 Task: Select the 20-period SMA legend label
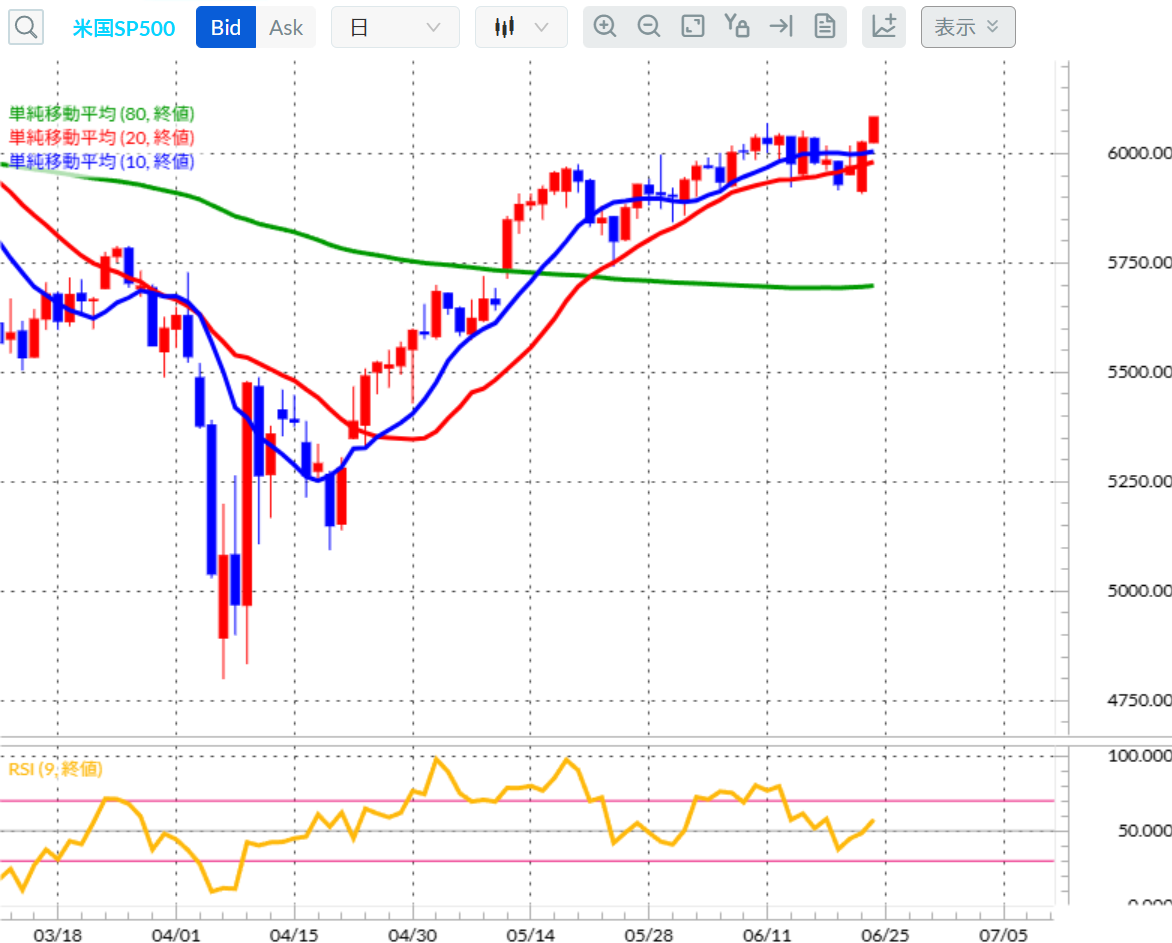(x=102, y=137)
